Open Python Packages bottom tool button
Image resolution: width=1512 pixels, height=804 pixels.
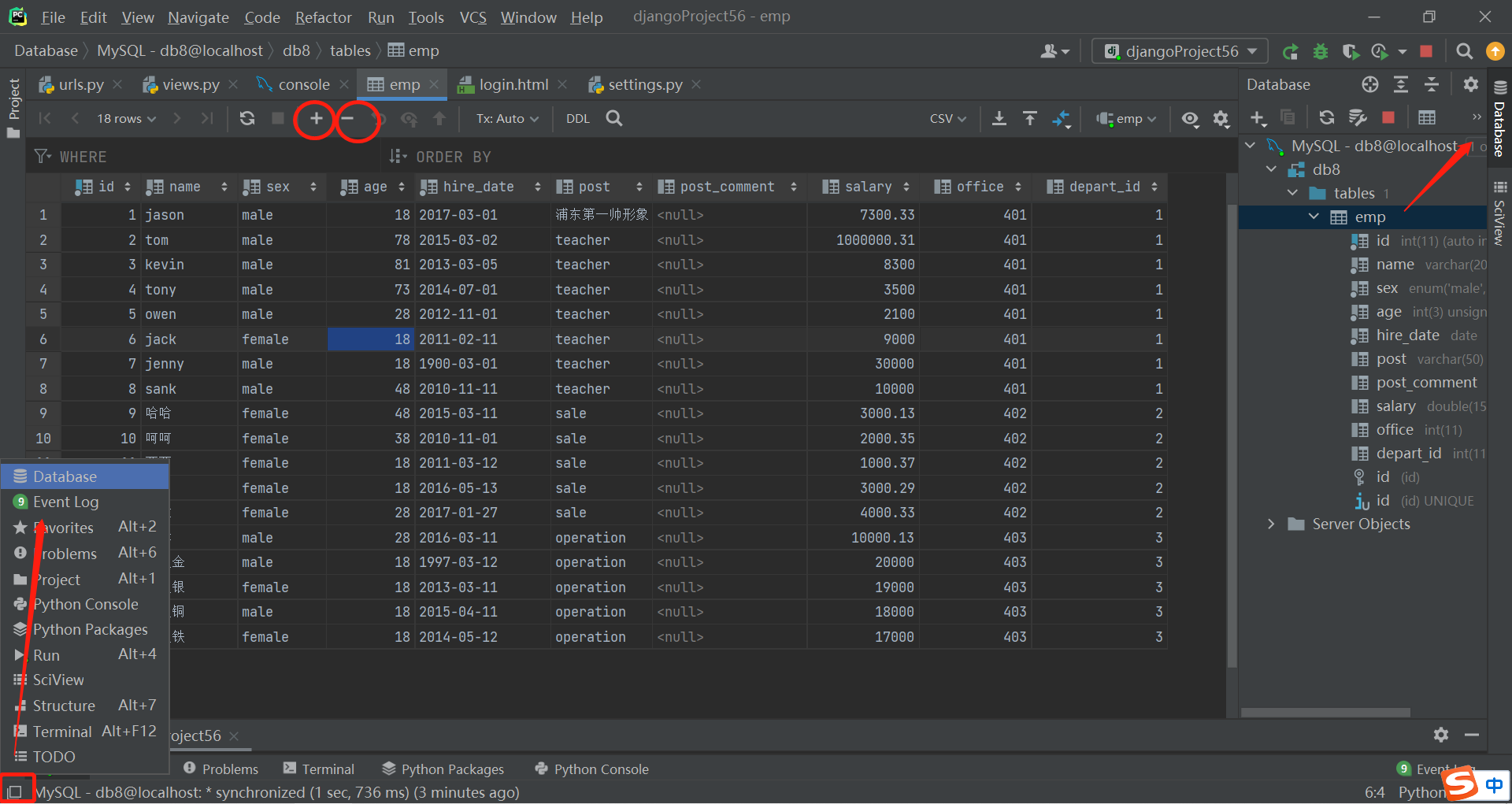[x=443, y=769]
